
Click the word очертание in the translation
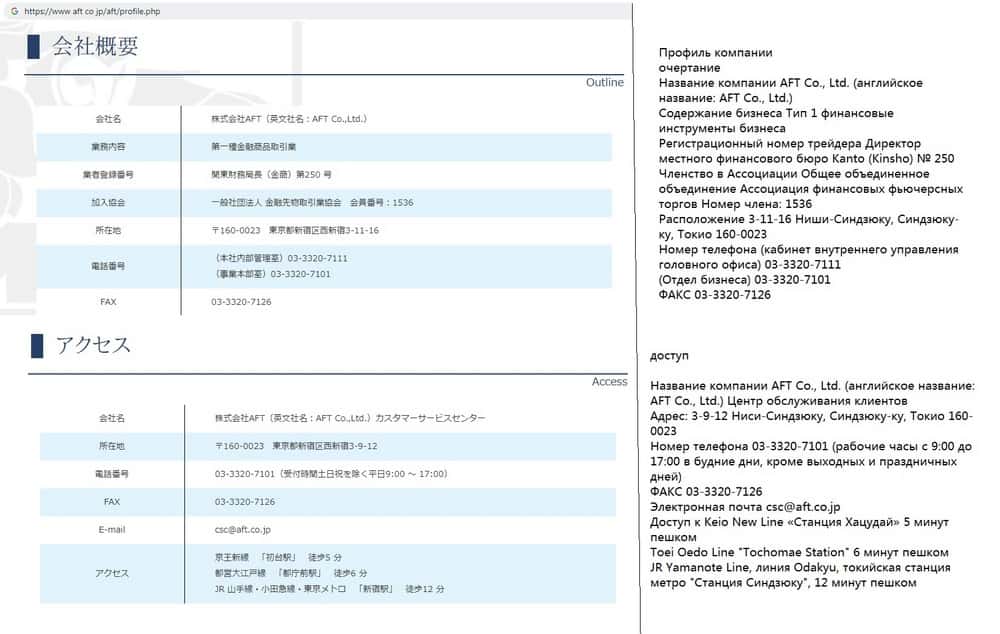point(689,68)
